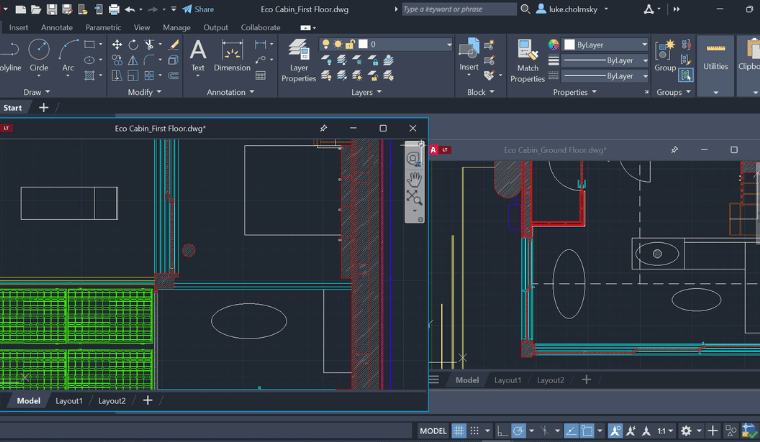Open the Manage ribbon tab
The width and height of the screenshot is (760, 442).
point(176,27)
